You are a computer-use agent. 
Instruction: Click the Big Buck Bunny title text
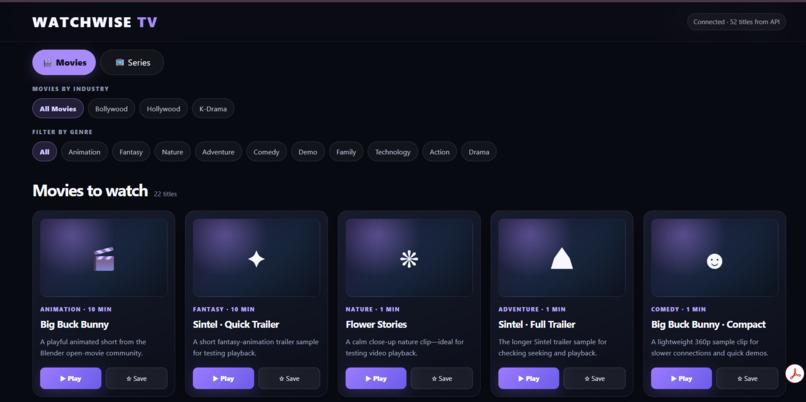[75, 324]
